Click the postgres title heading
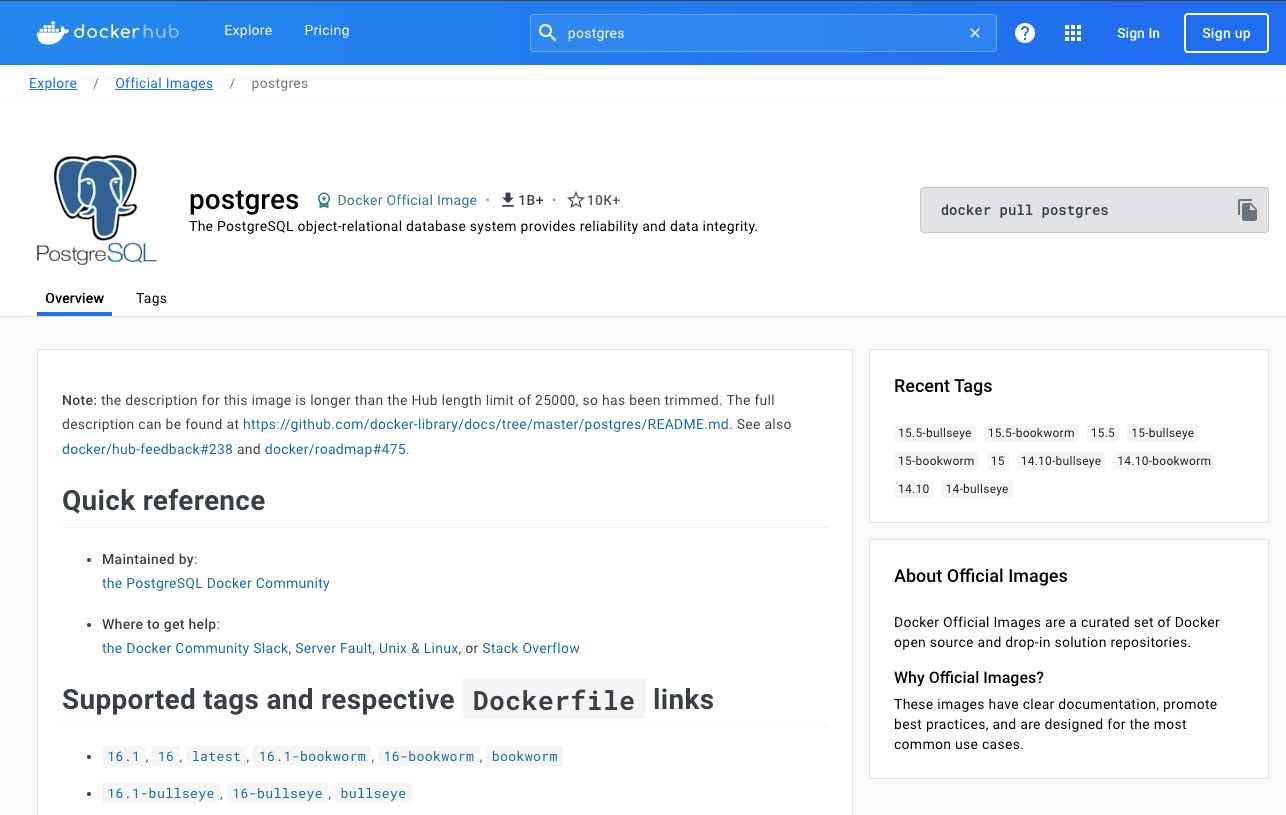 coord(244,200)
